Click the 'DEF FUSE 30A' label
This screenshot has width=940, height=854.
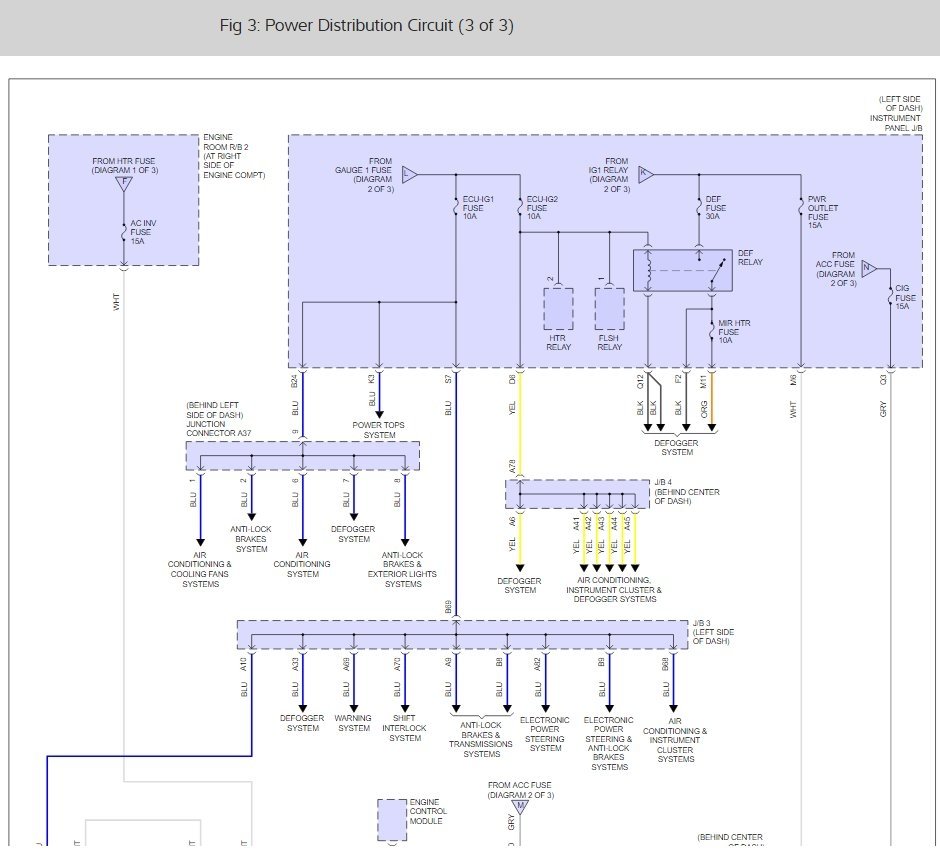pyautogui.click(x=715, y=207)
